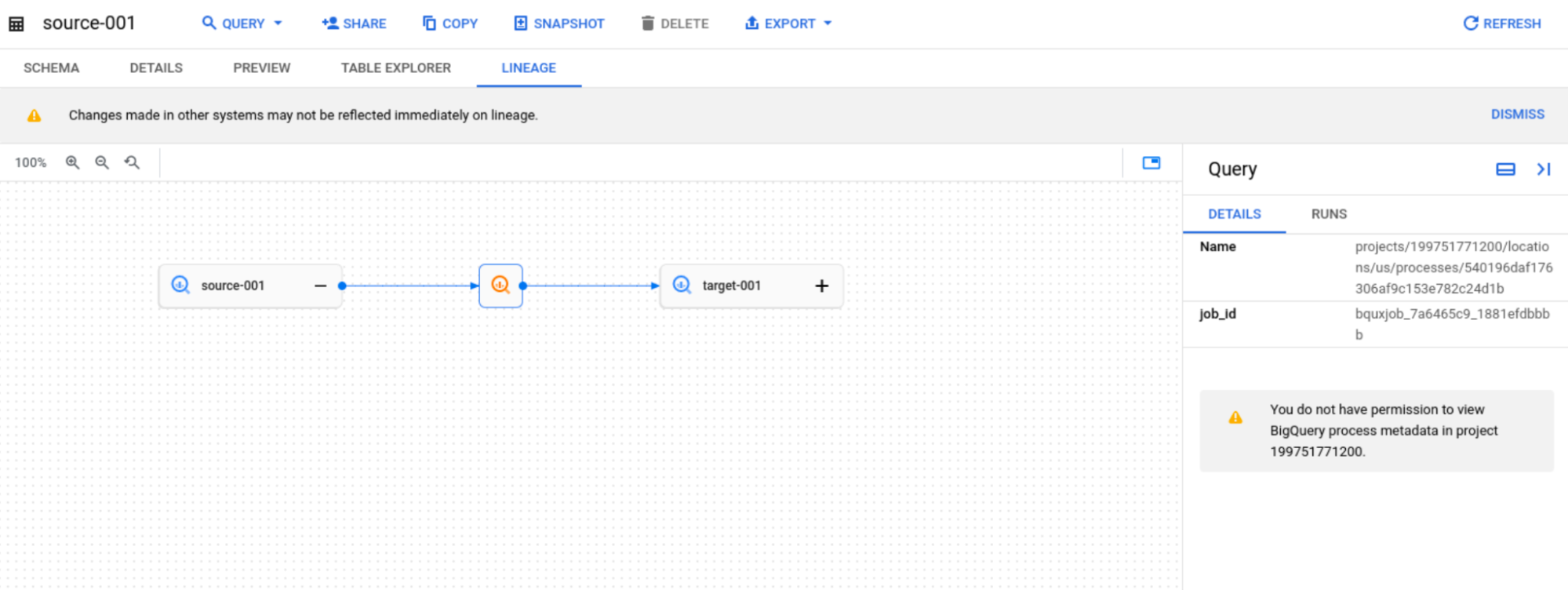Toggle the lineage minimap view
This screenshot has height=590, width=1568.
click(x=1151, y=162)
